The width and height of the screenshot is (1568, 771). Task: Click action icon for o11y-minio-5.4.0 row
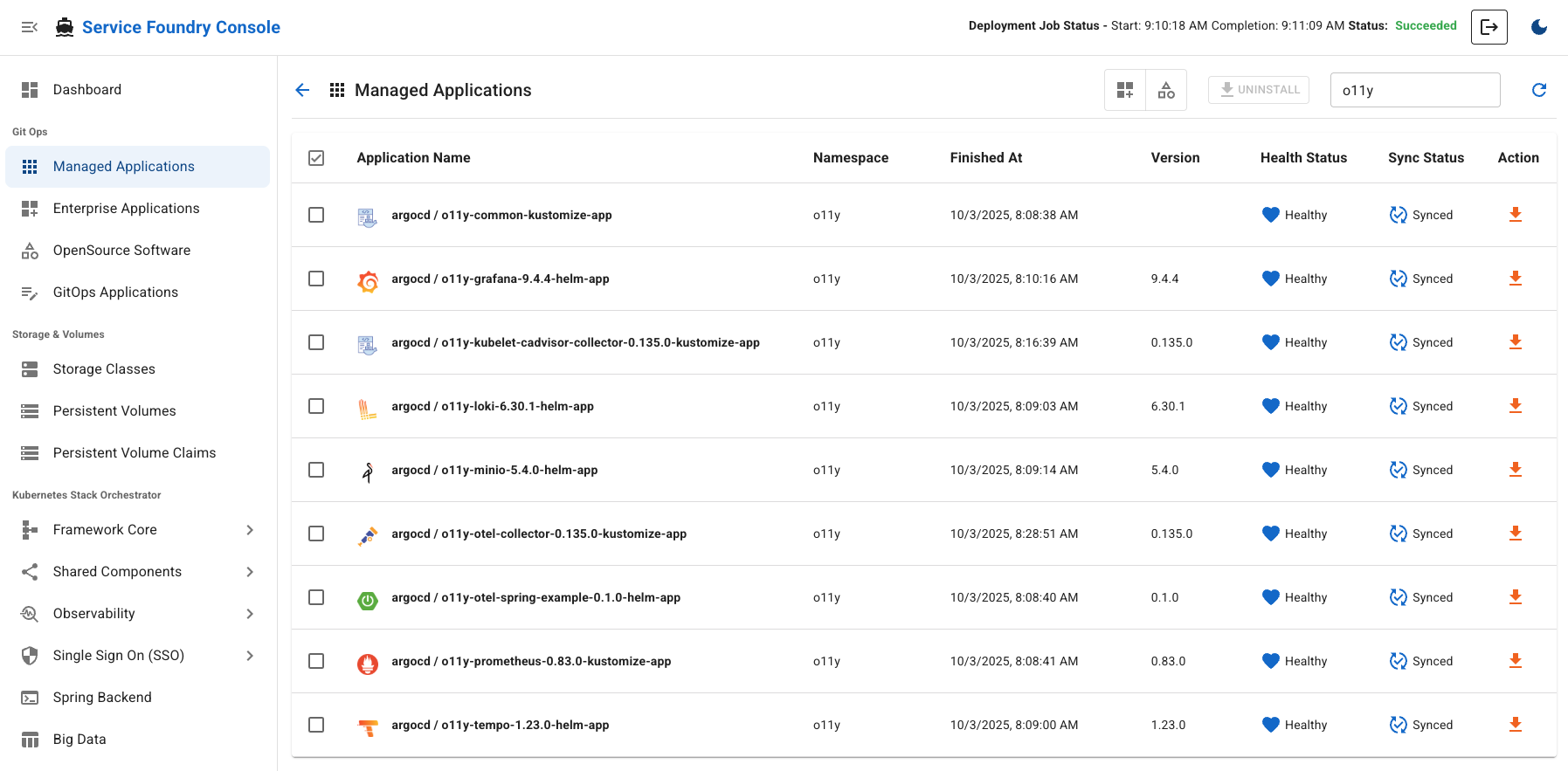(1516, 470)
